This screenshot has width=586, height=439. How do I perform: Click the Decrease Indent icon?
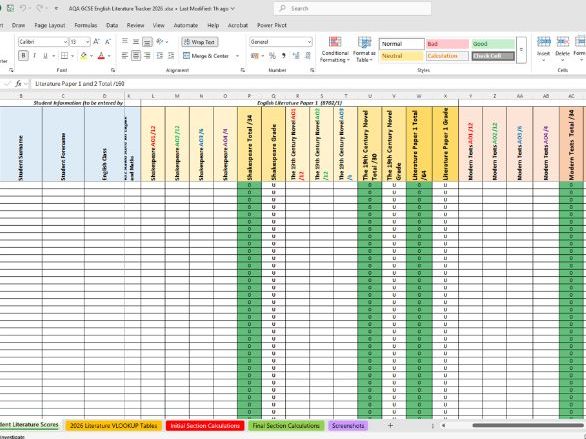point(160,56)
